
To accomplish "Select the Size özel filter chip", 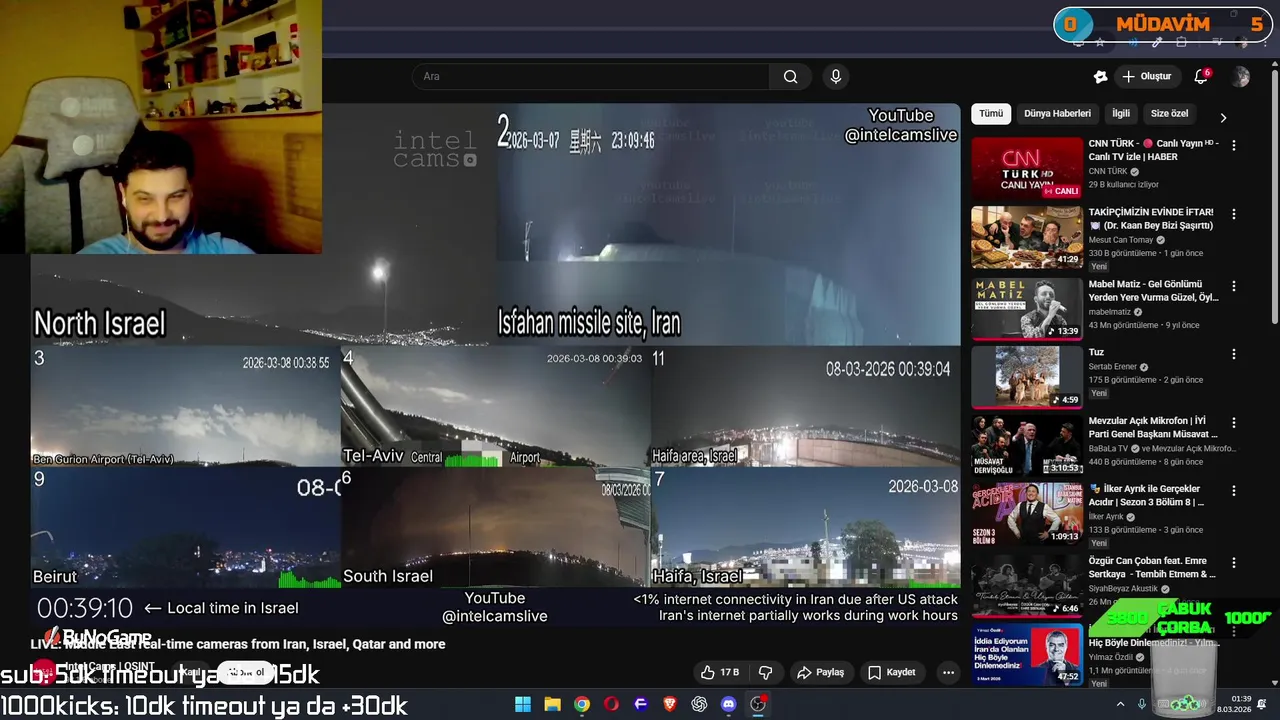I will click(1169, 114).
